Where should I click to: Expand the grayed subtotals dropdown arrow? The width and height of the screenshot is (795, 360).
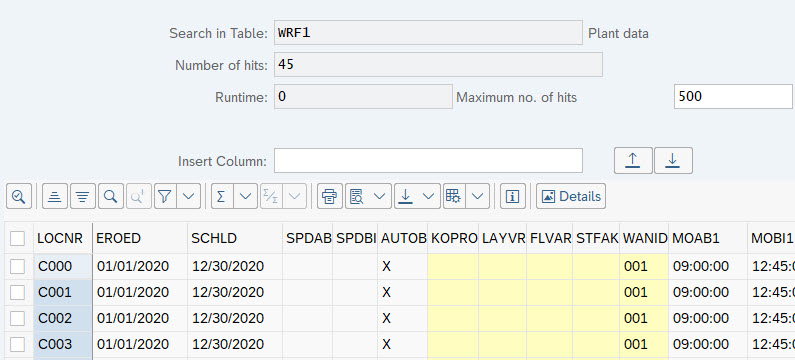pyautogui.click(x=294, y=196)
